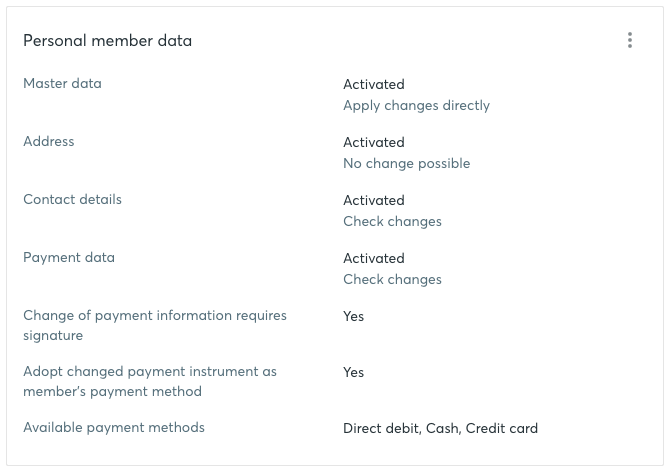The height and width of the screenshot is (472, 670).
Task: Select the Available payment methods label
Action: point(114,428)
